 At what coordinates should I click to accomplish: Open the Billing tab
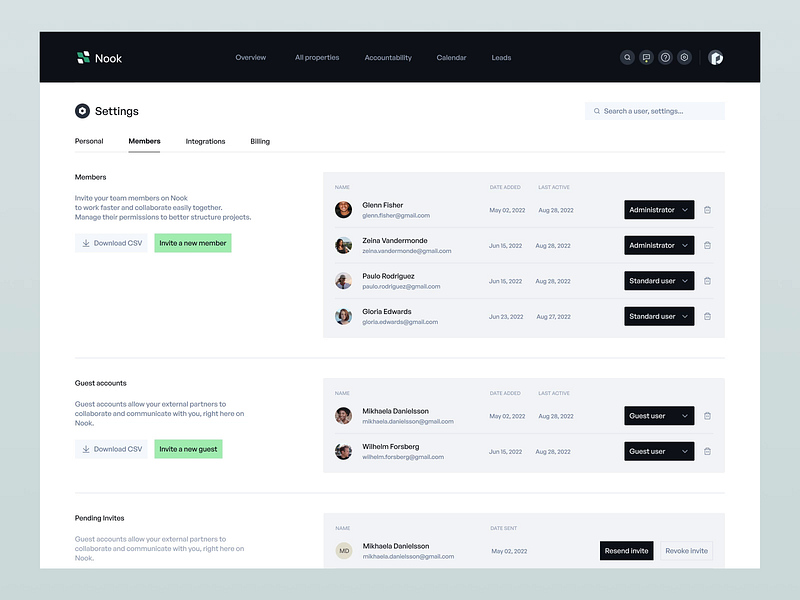260,141
